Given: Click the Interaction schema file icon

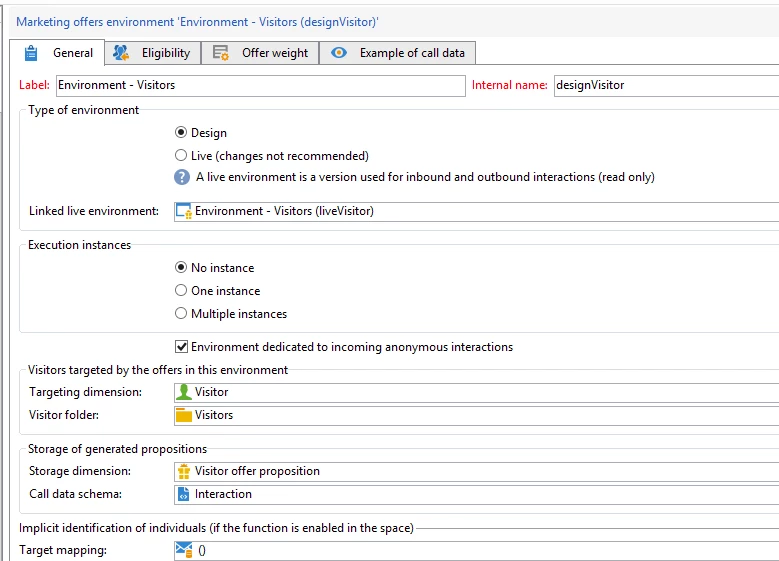Looking at the screenshot, I should tap(184, 494).
